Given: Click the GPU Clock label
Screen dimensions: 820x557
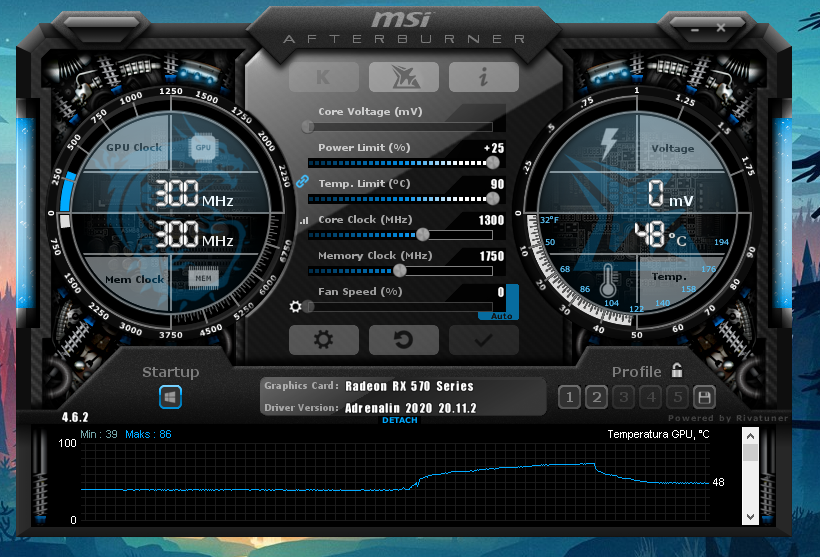Looking at the screenshot, I should tap(134, 147).
